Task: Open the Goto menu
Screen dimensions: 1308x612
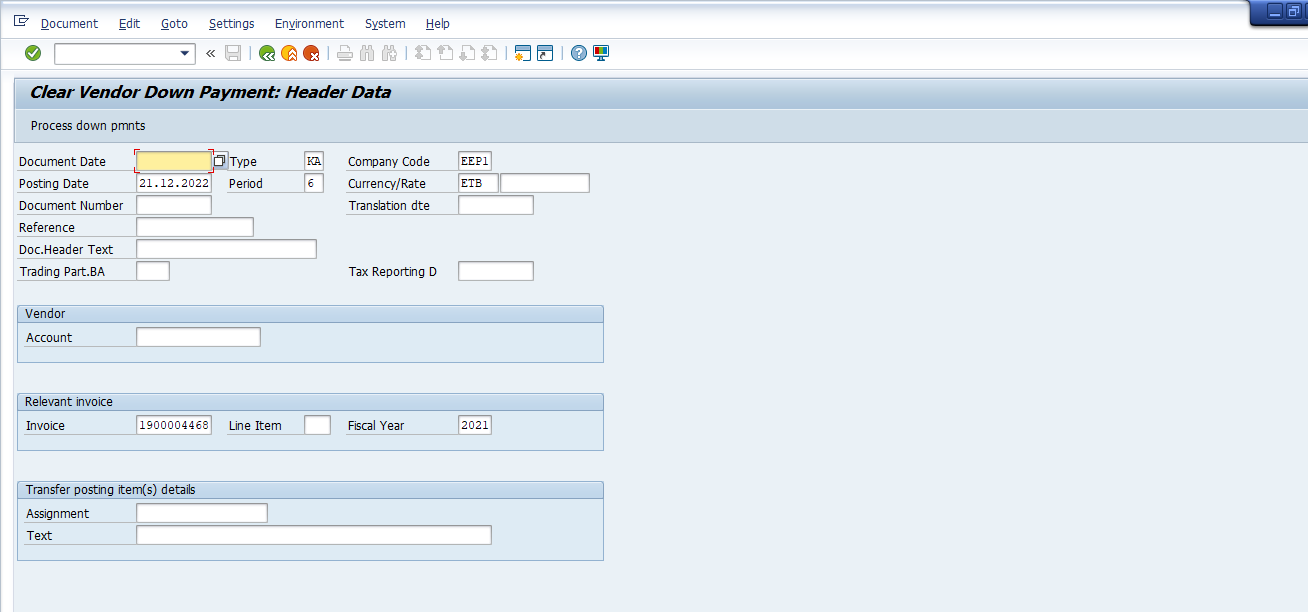Action: click(174, 23)
